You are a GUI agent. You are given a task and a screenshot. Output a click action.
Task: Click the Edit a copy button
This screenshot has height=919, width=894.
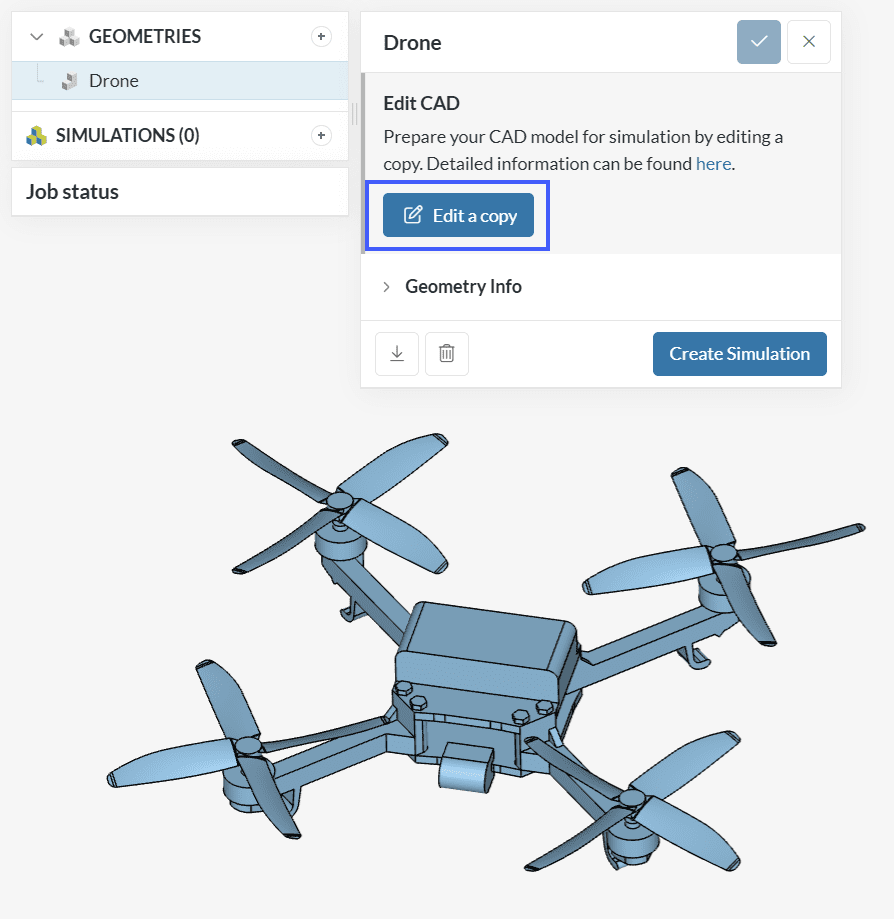click(458, 215)
